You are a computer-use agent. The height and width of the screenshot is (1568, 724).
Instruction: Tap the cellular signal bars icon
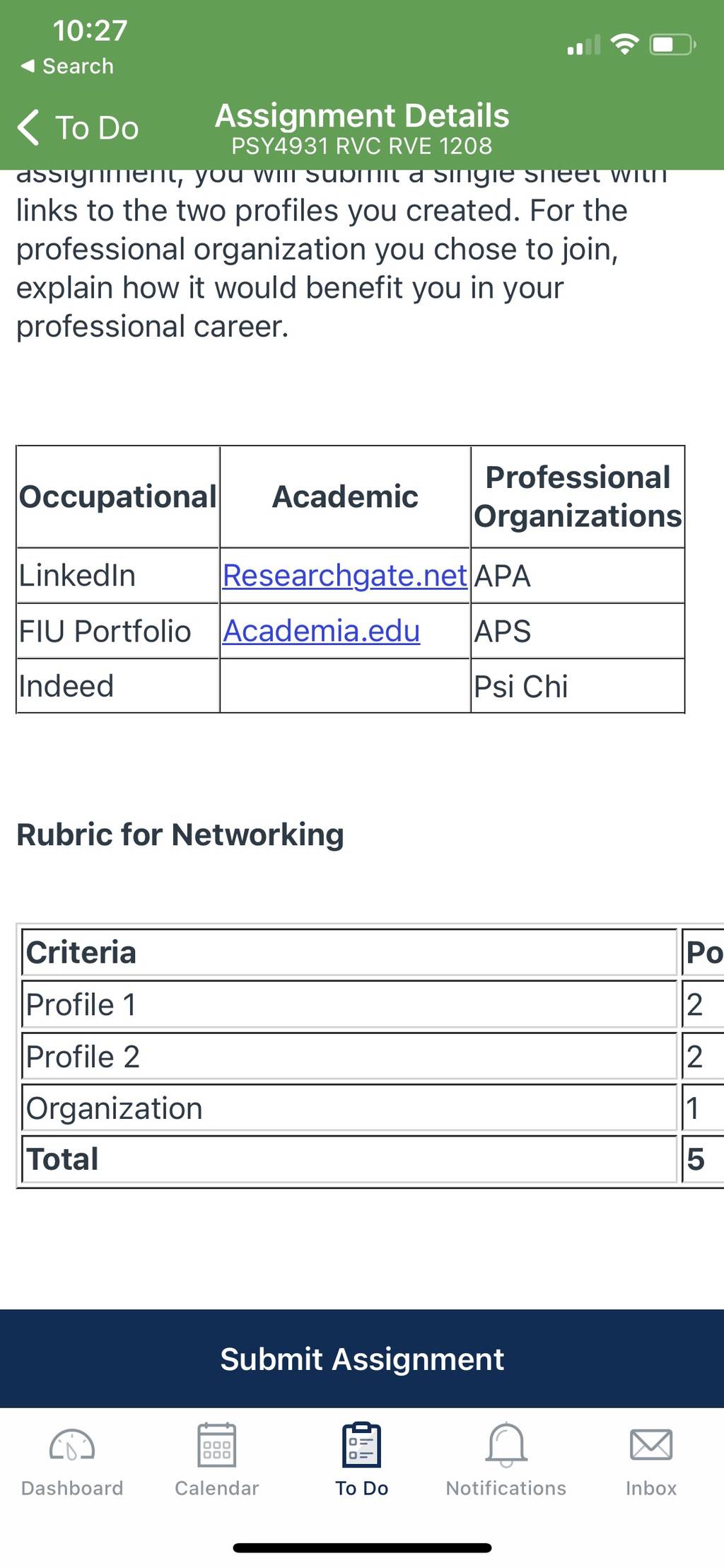(x=583, y=45)
